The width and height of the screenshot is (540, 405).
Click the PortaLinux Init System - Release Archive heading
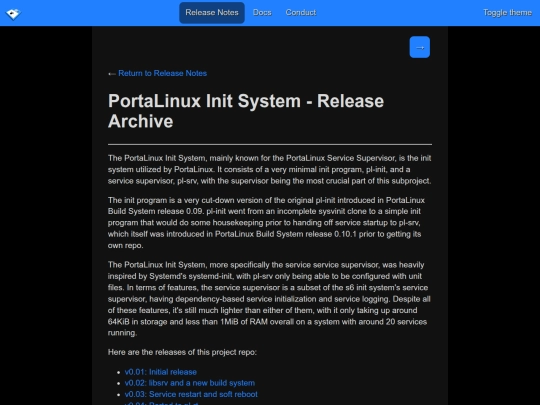pos(246,111)
